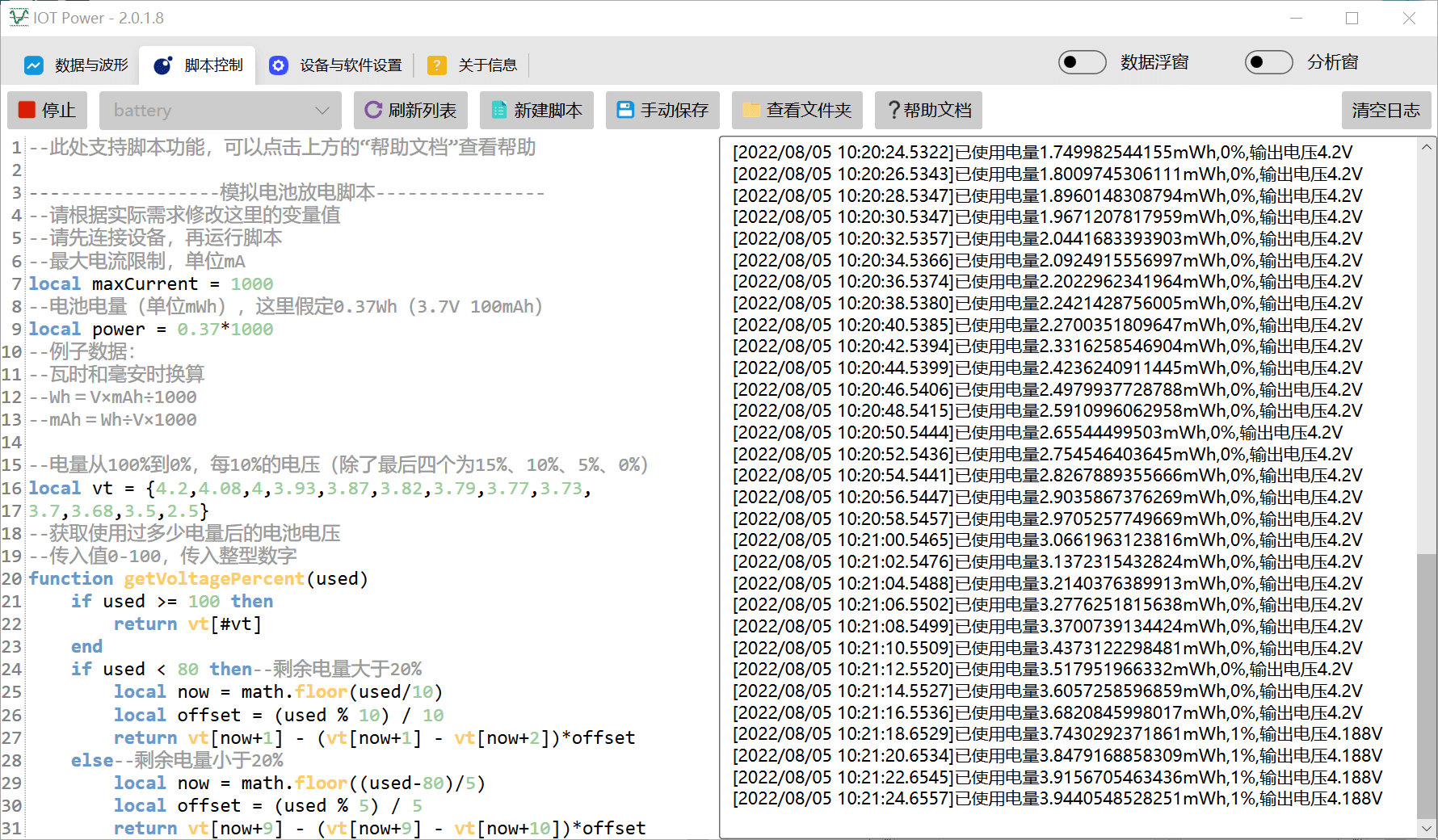Click the red stop icon
The height and width of the screenshot is (840, 1438).
27,110
